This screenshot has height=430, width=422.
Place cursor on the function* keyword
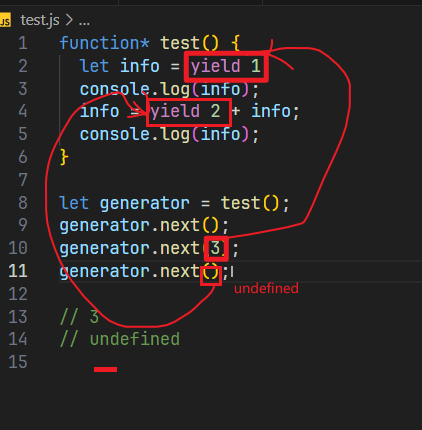coord(104,43)
